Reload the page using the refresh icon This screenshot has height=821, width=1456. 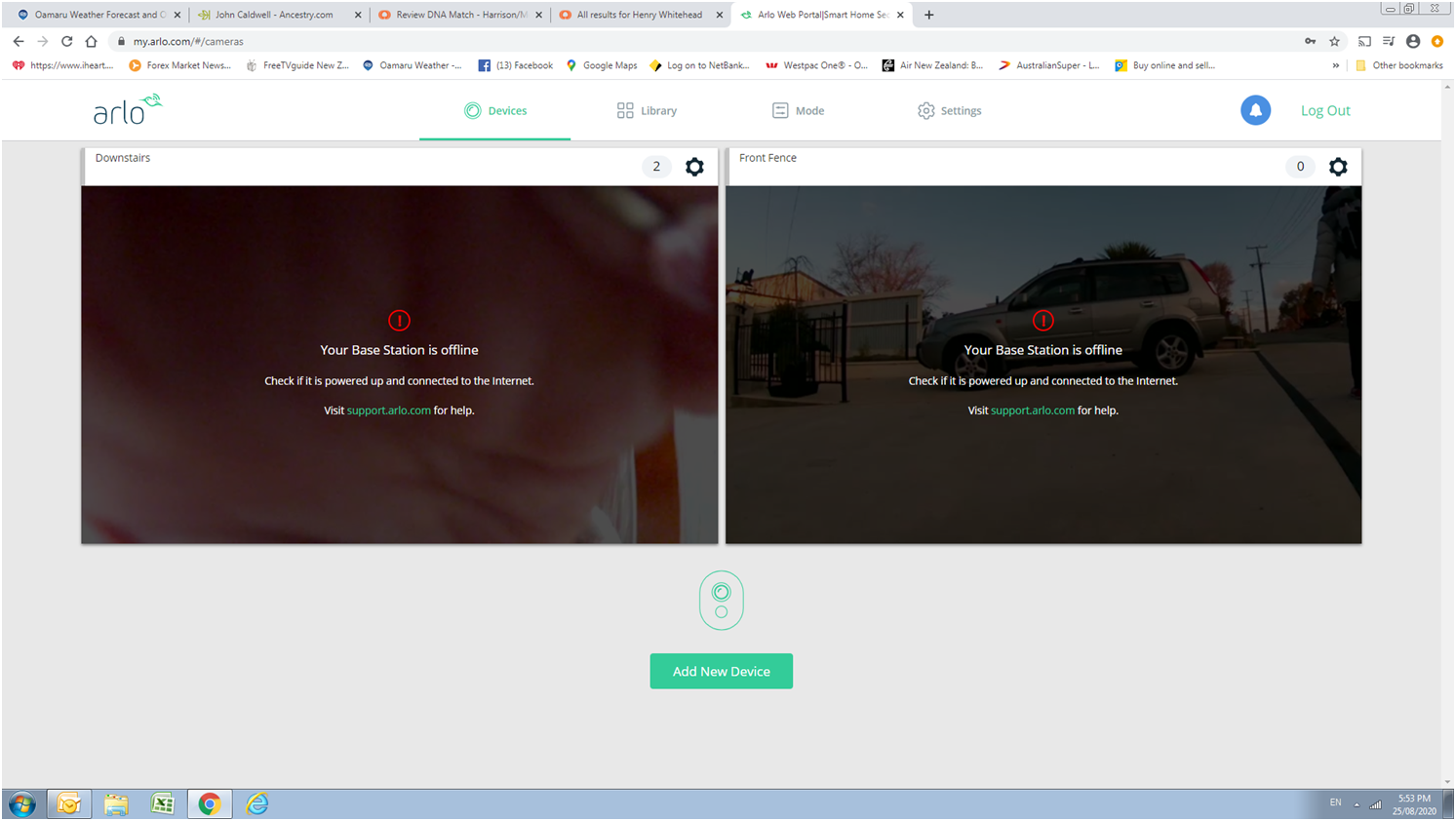tap(66, 41)
